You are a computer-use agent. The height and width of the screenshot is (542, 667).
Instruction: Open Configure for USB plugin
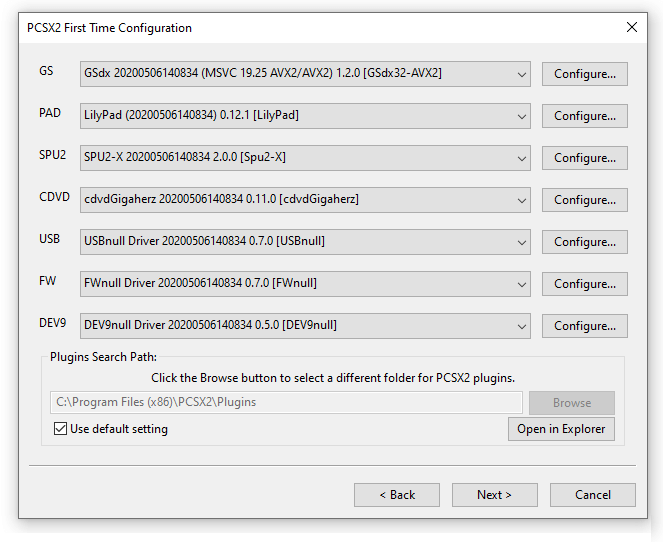(x=584, y=242)
